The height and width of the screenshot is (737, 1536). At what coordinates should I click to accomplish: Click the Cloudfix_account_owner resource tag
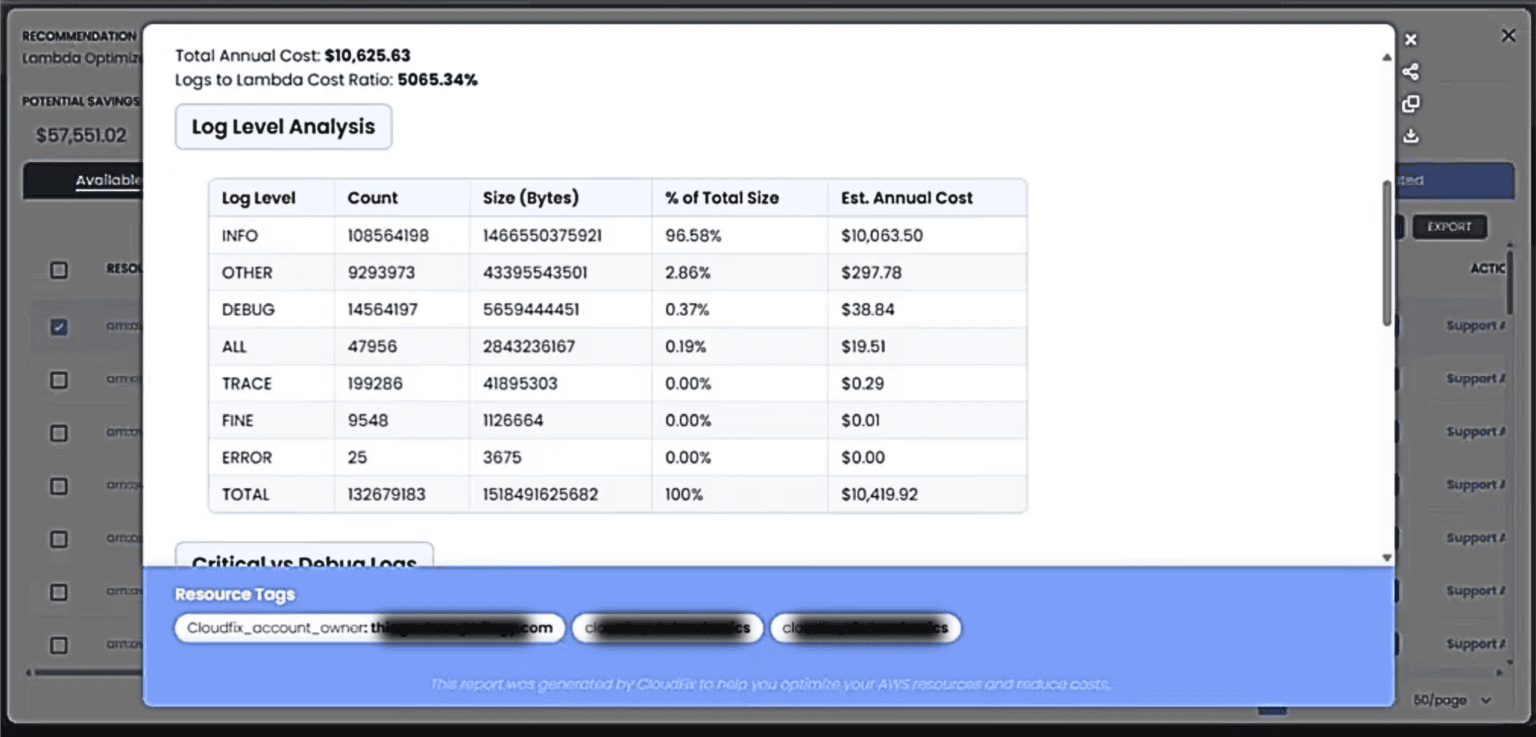(368, 628)
